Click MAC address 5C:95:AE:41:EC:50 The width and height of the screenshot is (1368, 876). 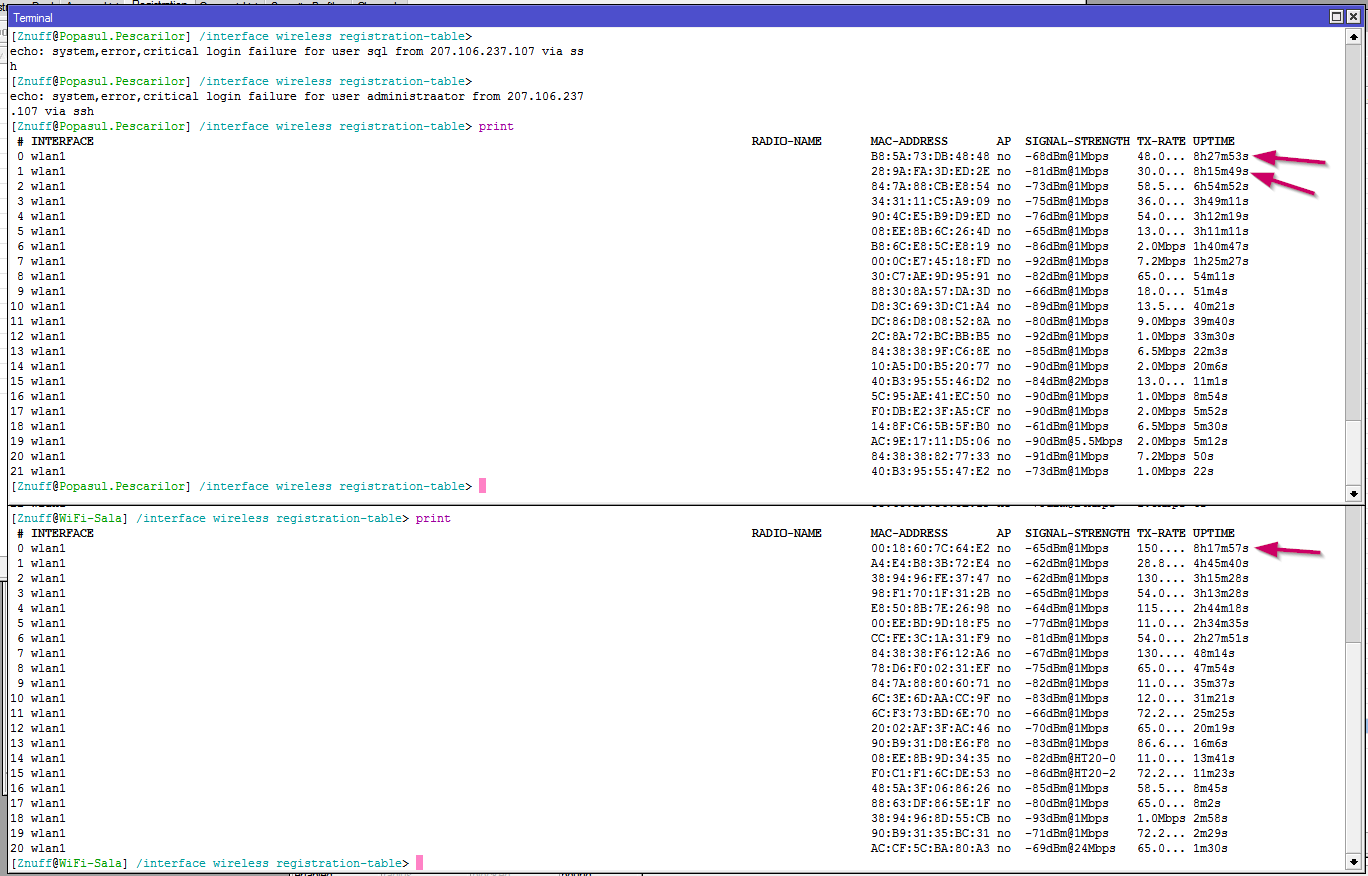point(930,396)
